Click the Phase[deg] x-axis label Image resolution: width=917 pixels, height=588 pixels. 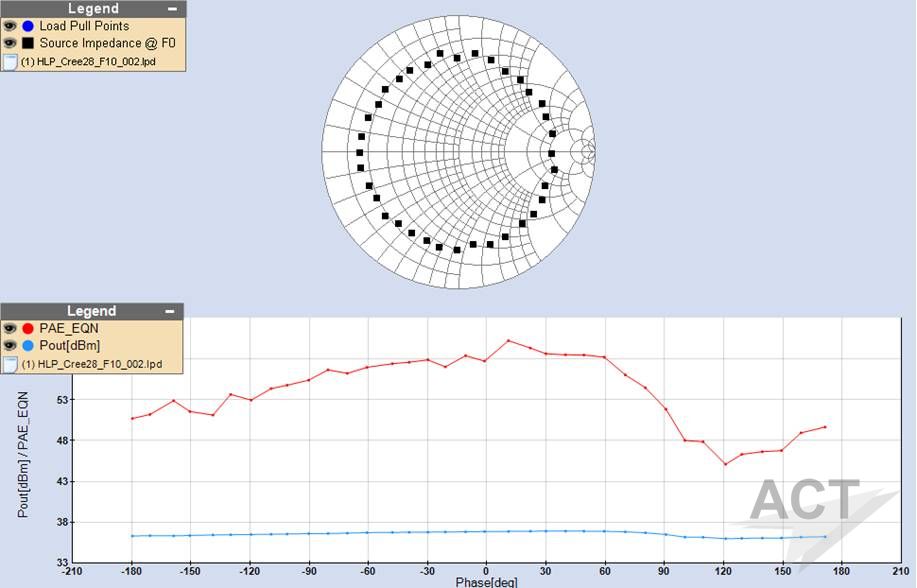(487, 582)
